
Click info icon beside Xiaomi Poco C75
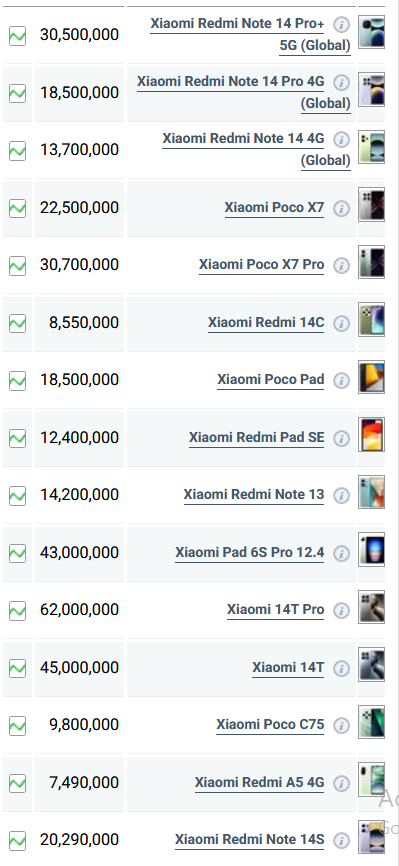click(342, 726)
